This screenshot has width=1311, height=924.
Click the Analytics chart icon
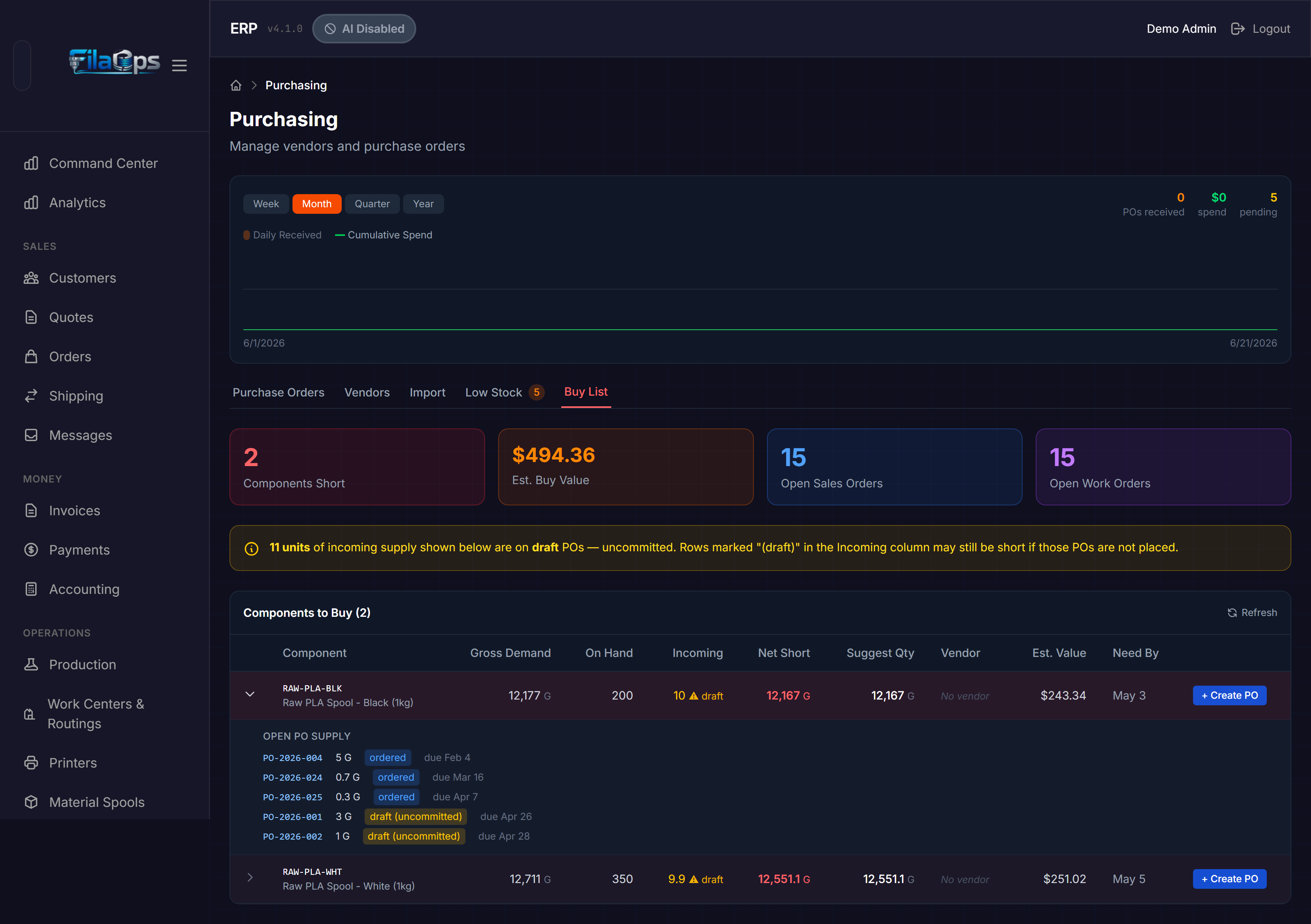tap(31, 203)
